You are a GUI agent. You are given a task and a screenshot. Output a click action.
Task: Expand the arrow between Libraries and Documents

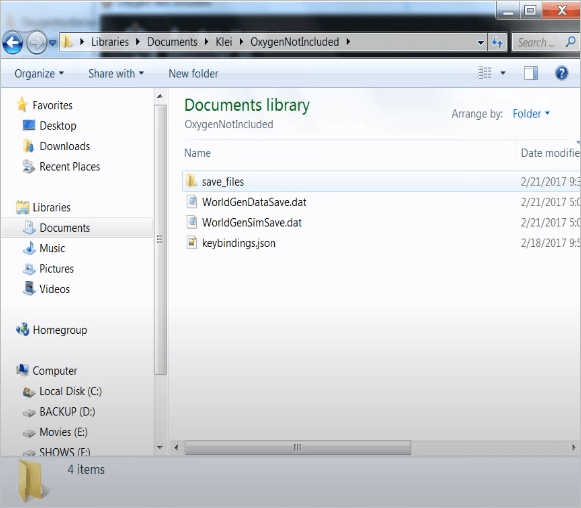138,42
